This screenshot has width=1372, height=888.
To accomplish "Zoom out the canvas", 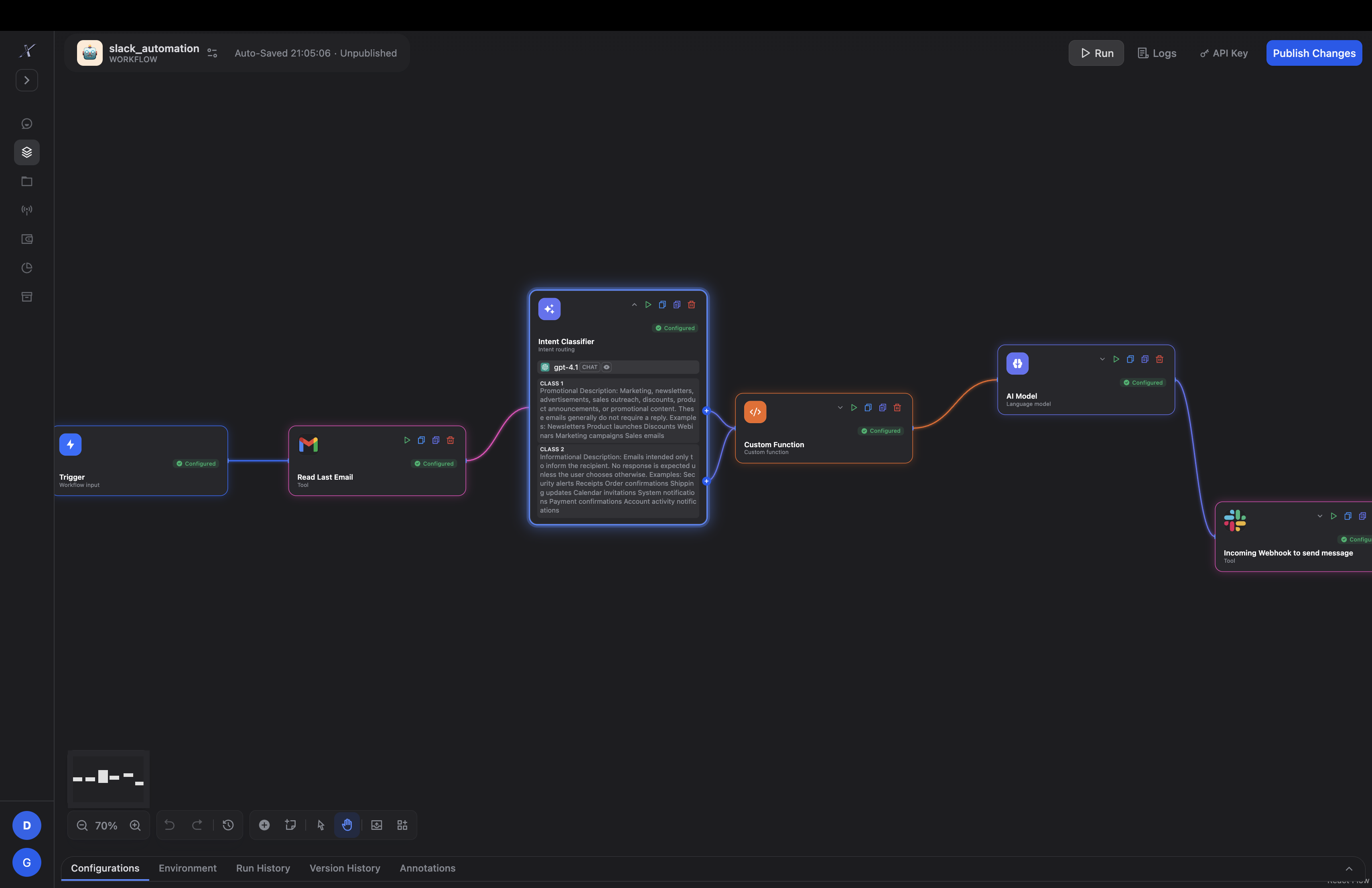I will coord(82,825).
